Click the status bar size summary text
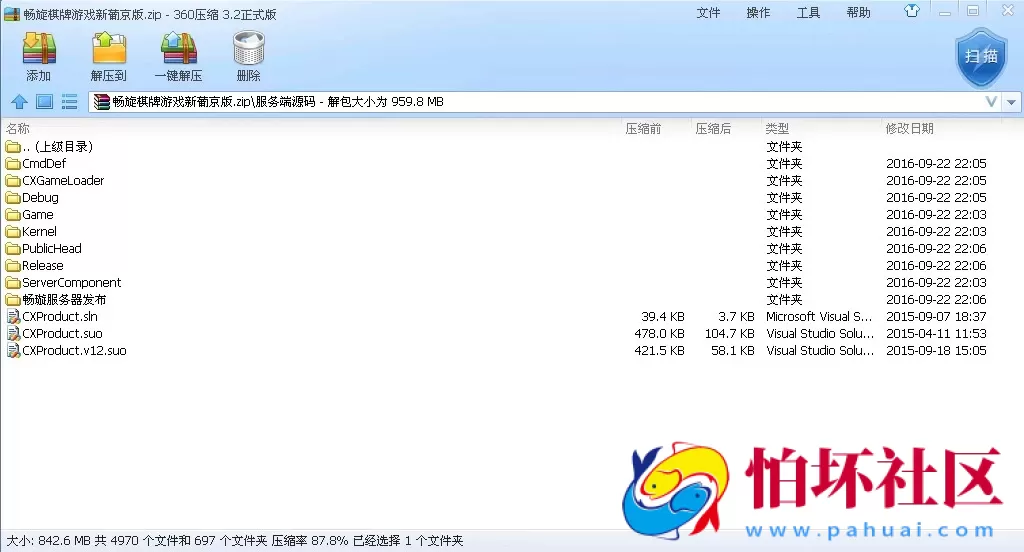The image size is (1024, 552). pyautogui.click(x=234, y=541)
